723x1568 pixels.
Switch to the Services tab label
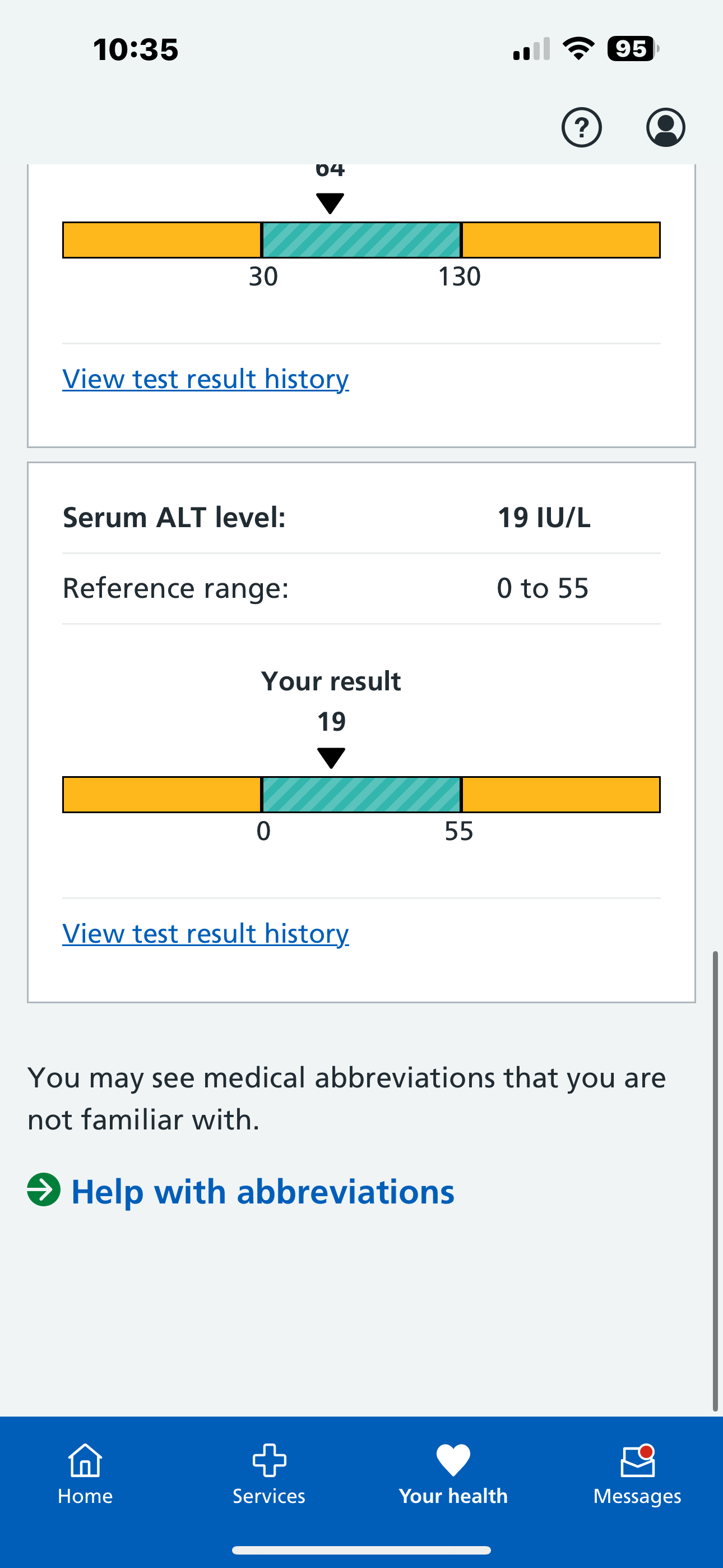pos(269,1496)
